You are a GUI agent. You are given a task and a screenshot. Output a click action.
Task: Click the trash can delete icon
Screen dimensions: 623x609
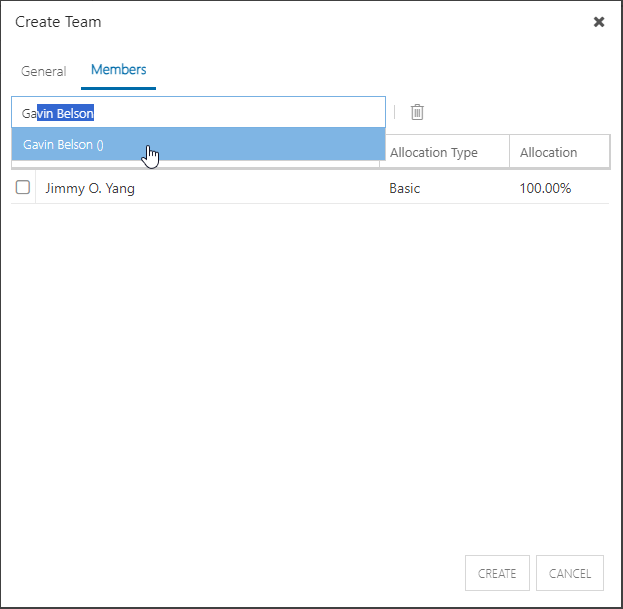coord(417,112)
